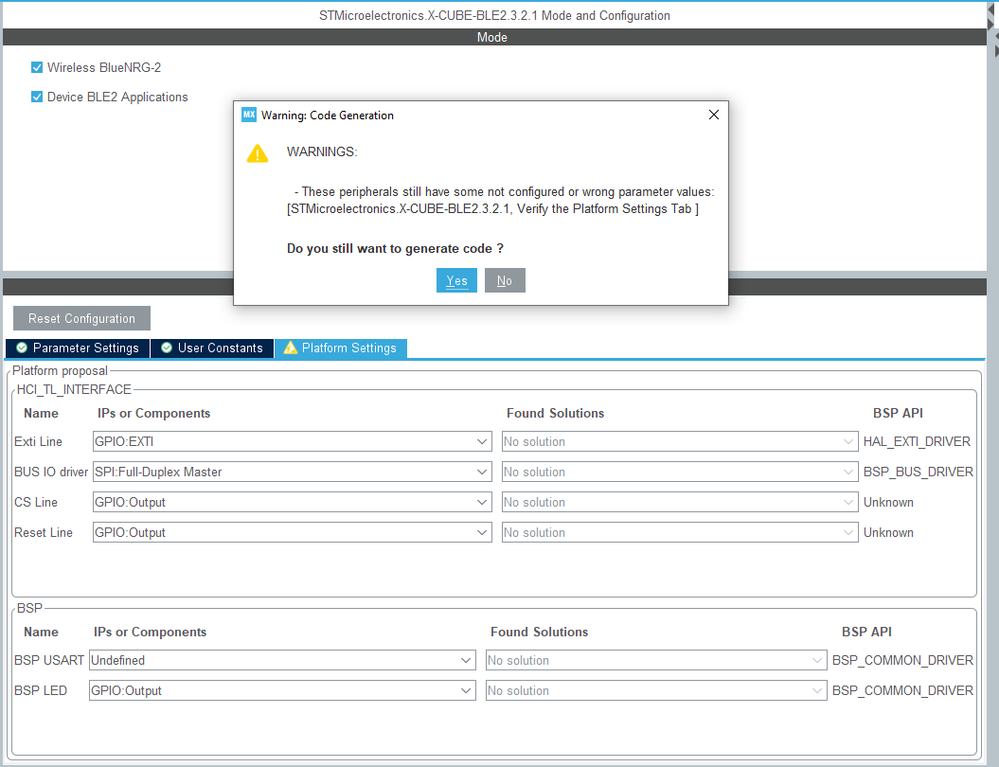Image resolution: width=999 pixels, height=767 pixels.
Task: Click the BSP USART row label
Action: [49, 660]
